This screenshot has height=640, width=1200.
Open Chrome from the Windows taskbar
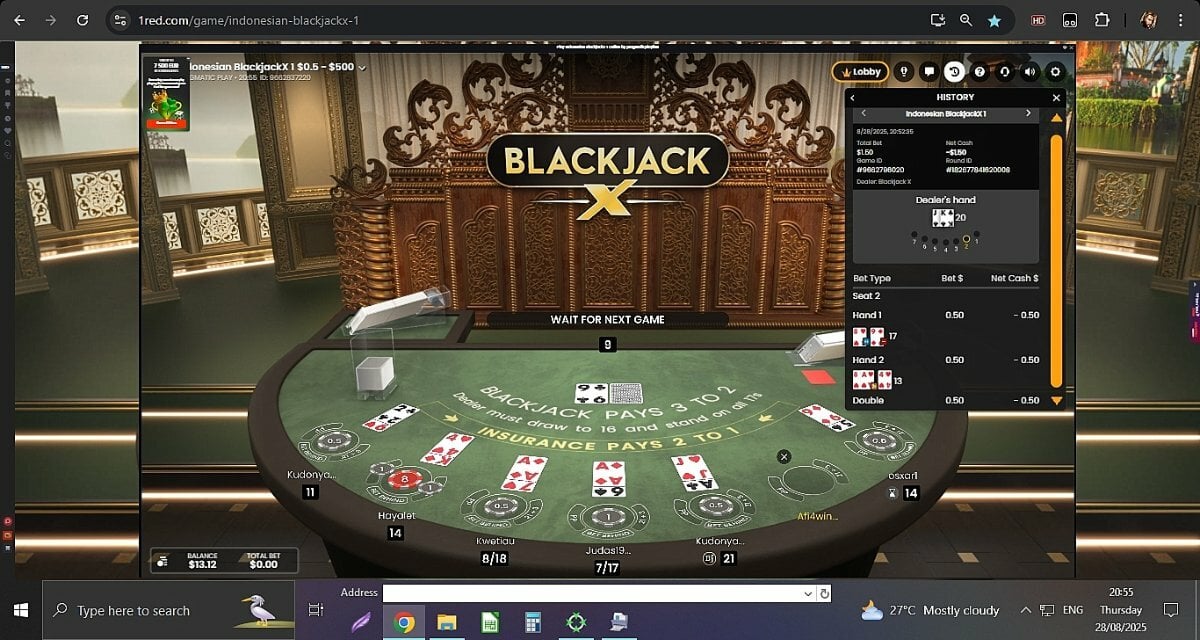pyautogui.click(x=404, y=622)
